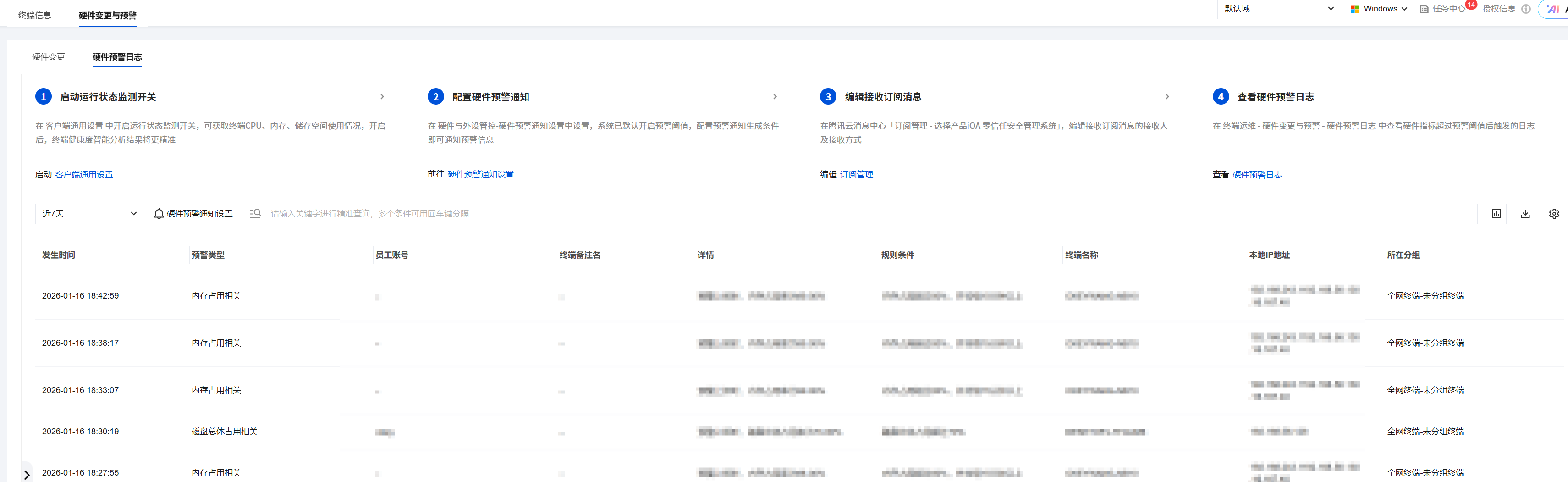Switch to the 终端信息 tab
Screen dimensions: 1568x482
tap(35, 16)
